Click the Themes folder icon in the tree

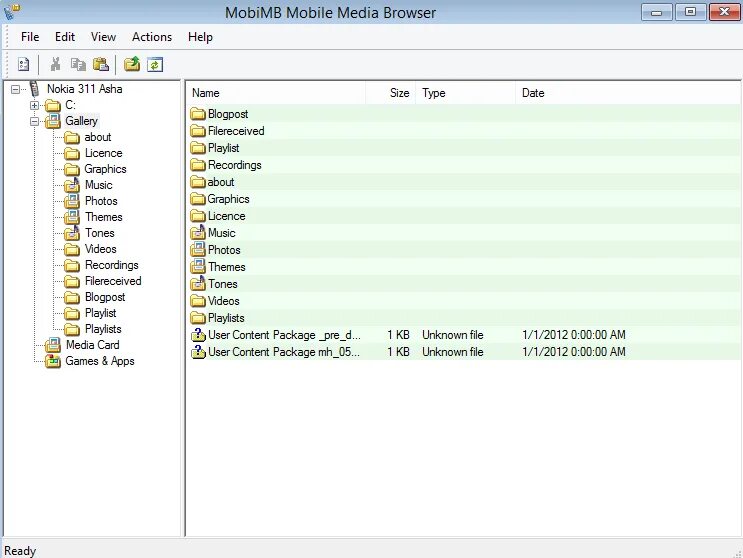point(72,217)
